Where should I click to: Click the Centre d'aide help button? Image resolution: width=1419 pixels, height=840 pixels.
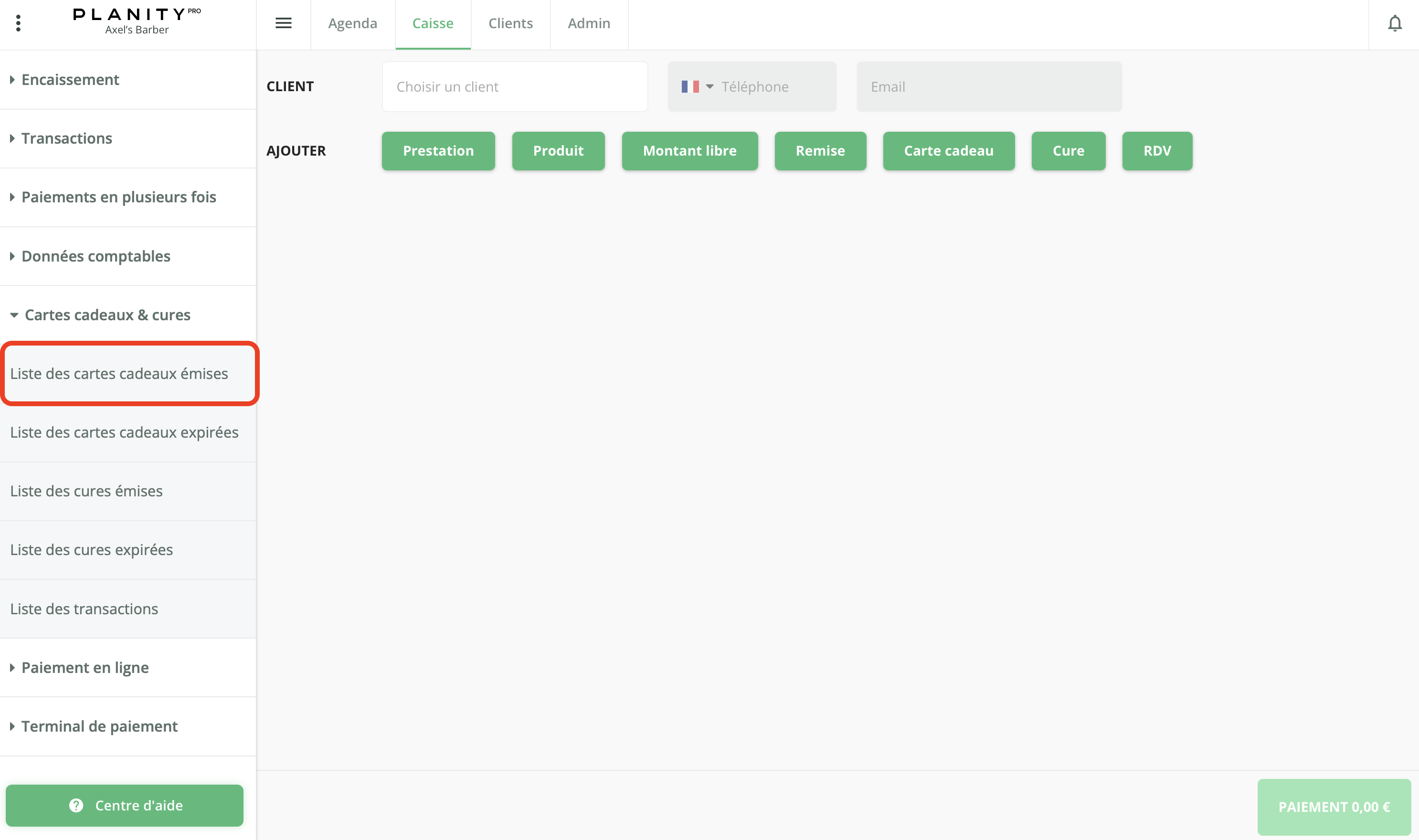click(125, 805)
